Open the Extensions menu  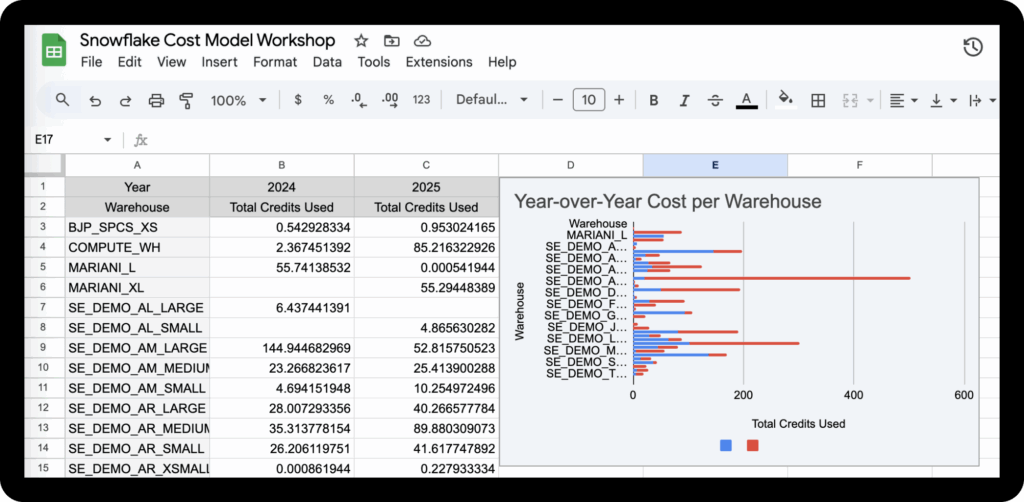coord(439,62)
